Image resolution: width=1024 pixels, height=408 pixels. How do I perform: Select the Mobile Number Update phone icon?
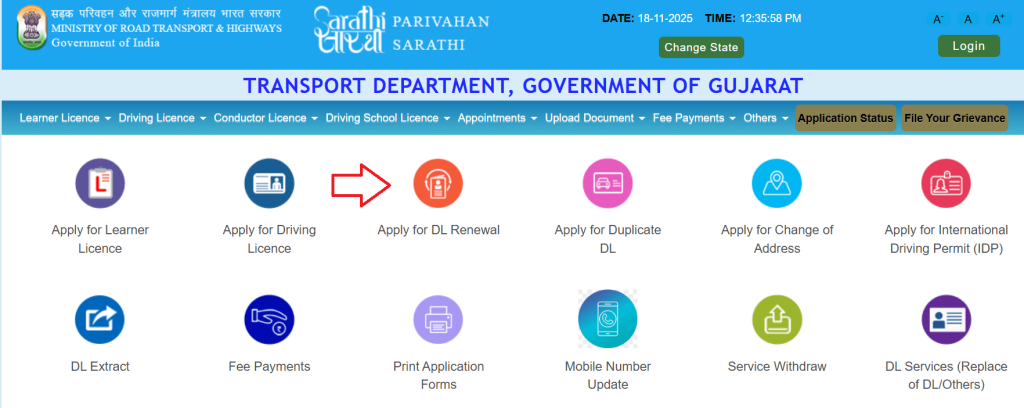point(607,319)
